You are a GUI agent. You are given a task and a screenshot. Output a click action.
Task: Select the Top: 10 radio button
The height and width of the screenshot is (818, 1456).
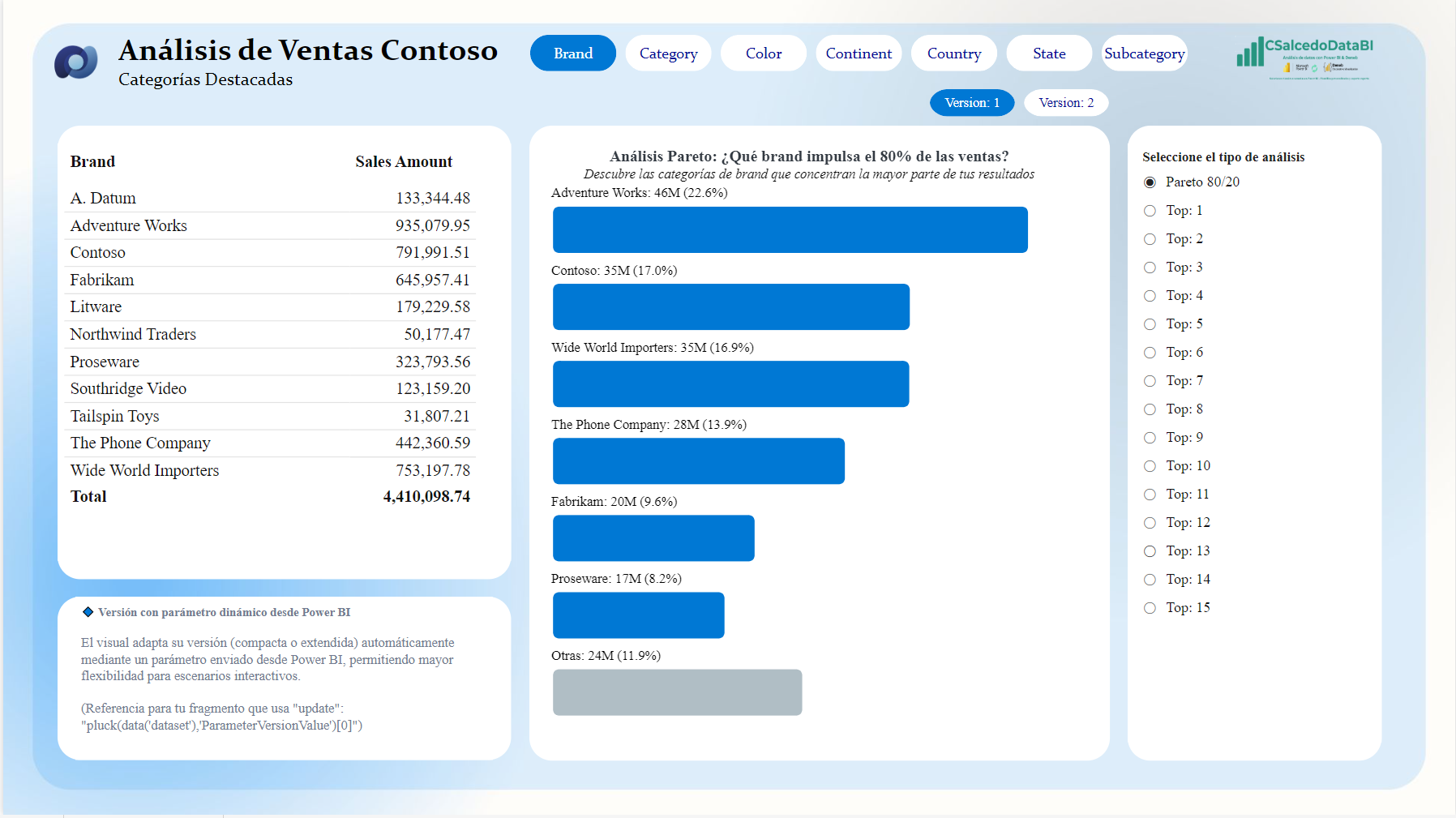1150,466
